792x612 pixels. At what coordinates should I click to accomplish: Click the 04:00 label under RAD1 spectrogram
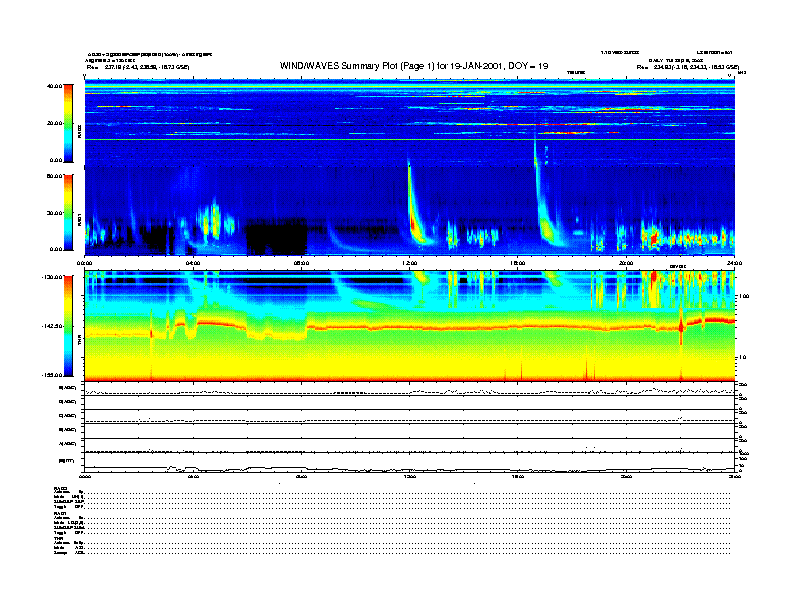(x=193, y=263)
